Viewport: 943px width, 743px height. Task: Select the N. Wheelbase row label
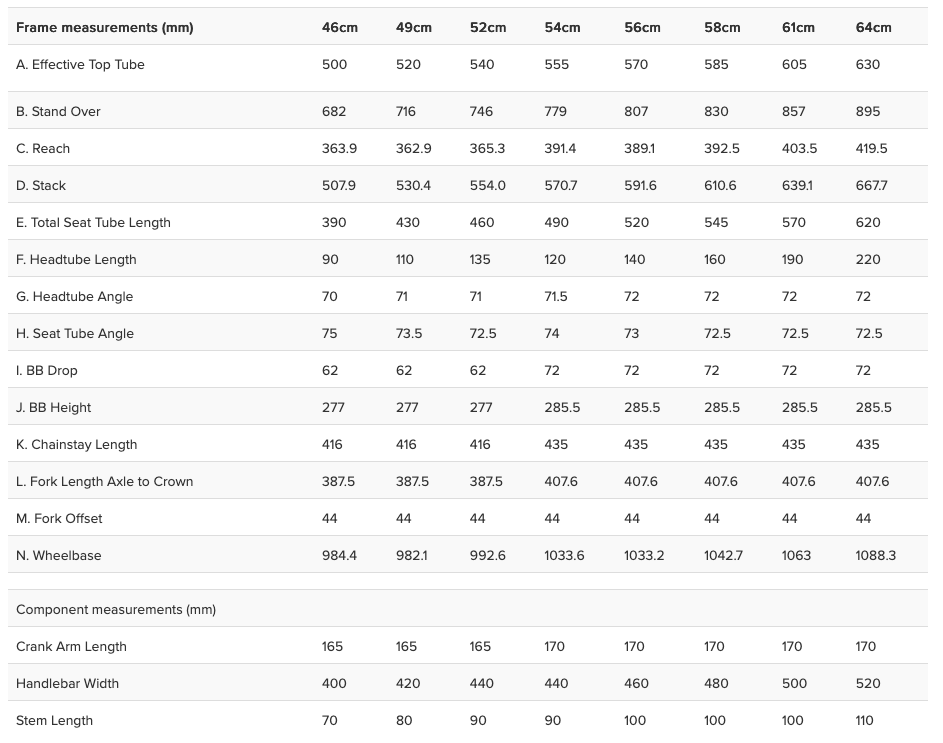(59, 555)
